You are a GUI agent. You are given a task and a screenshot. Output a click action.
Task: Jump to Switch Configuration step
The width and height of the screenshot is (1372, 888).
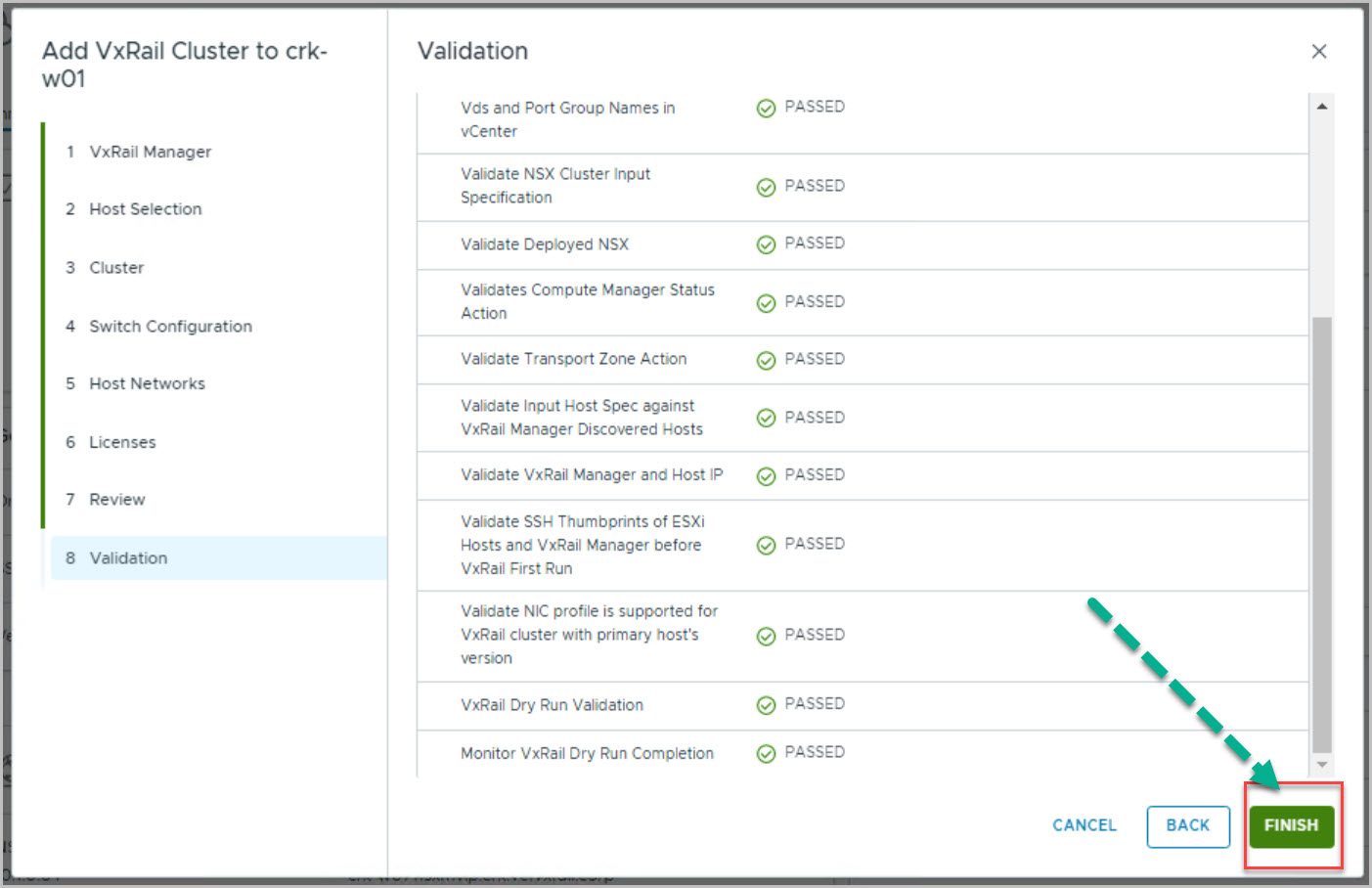pos(170,327)
